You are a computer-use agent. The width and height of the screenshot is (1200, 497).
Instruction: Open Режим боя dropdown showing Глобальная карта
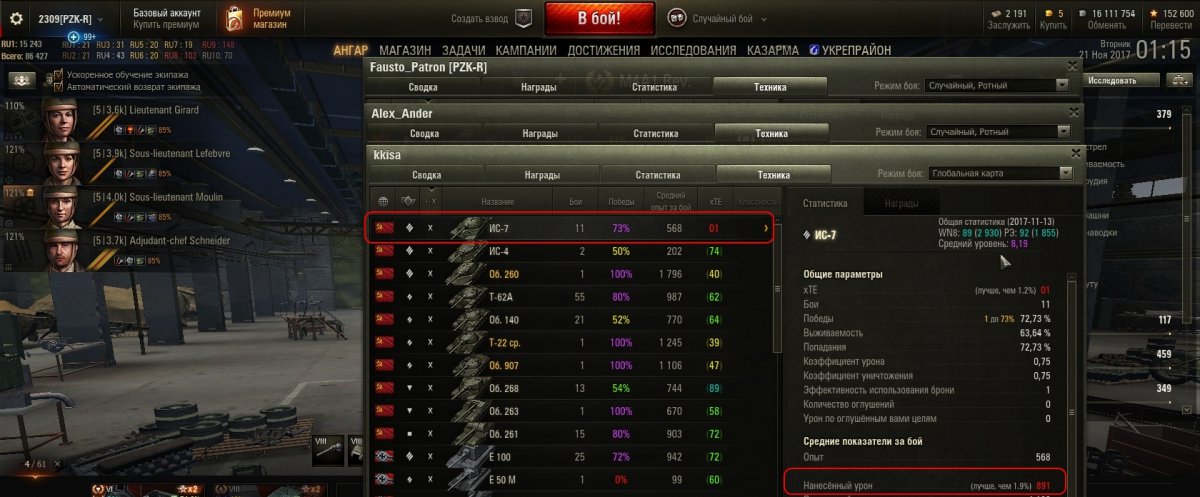[1000, 173]
